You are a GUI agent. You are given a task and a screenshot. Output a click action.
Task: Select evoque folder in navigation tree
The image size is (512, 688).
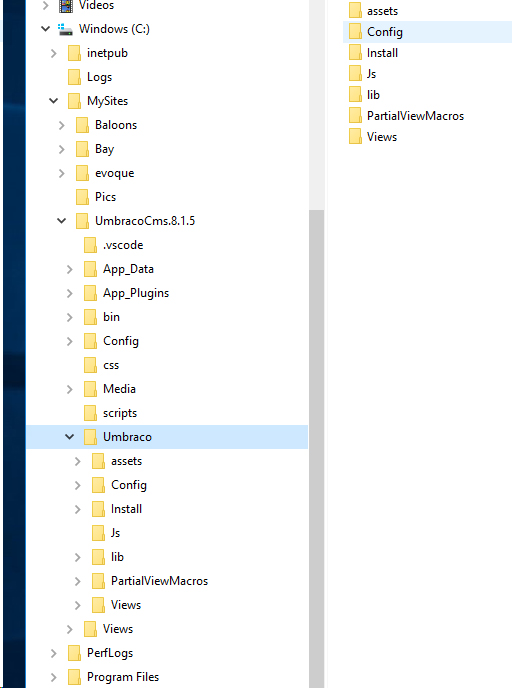pyautogui.click(x=115, y=173)
